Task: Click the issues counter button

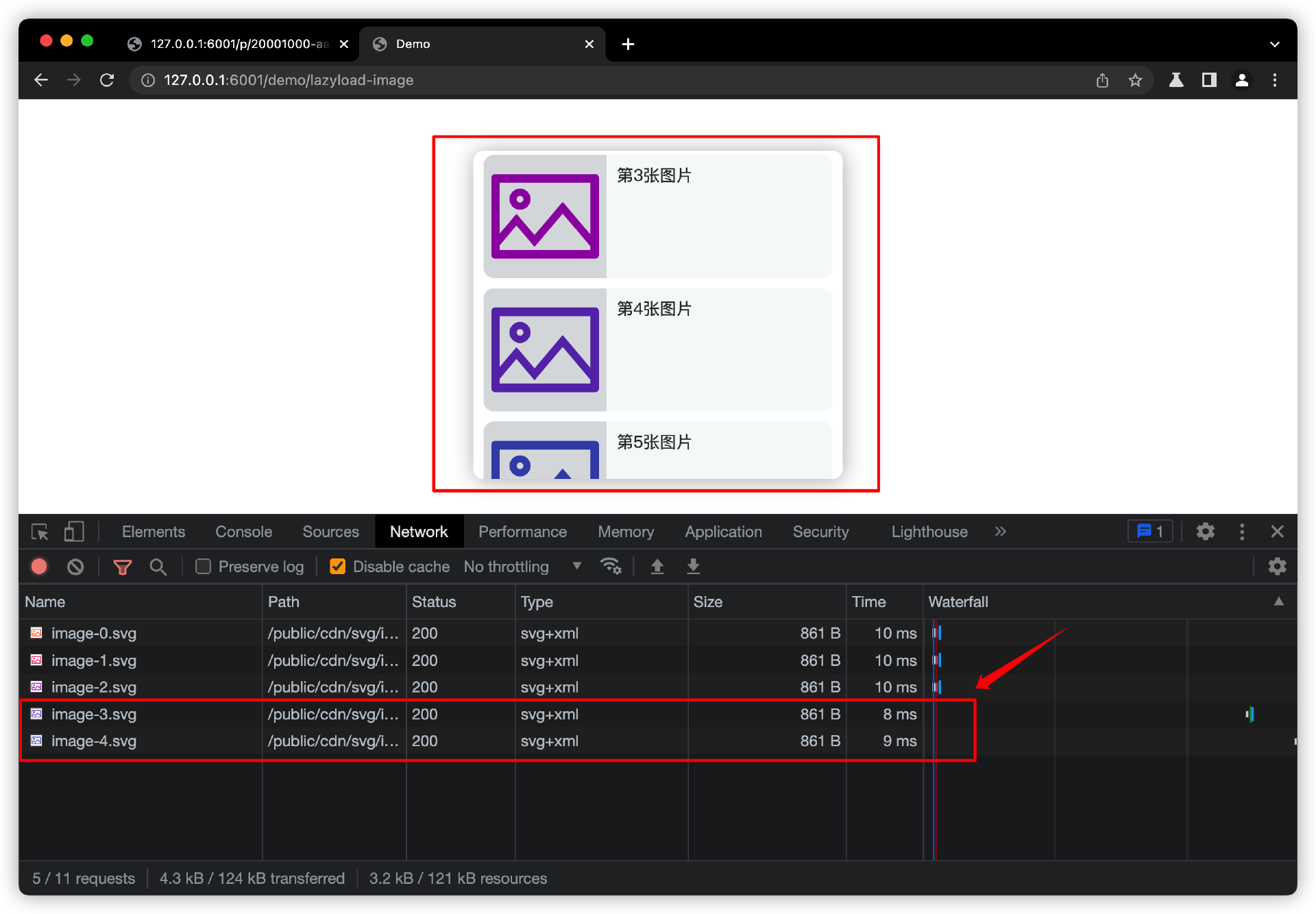Action: 1150,532
